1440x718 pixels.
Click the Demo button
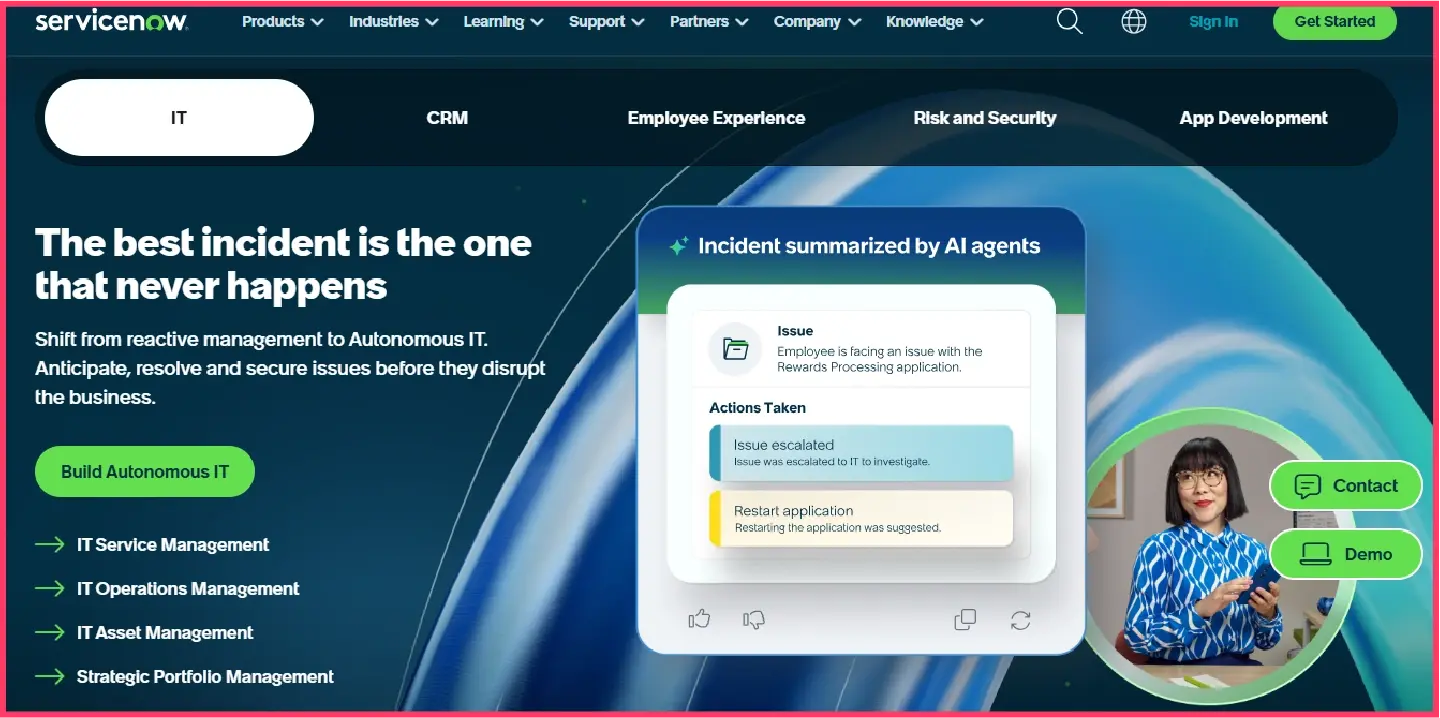click(1346, 554)
